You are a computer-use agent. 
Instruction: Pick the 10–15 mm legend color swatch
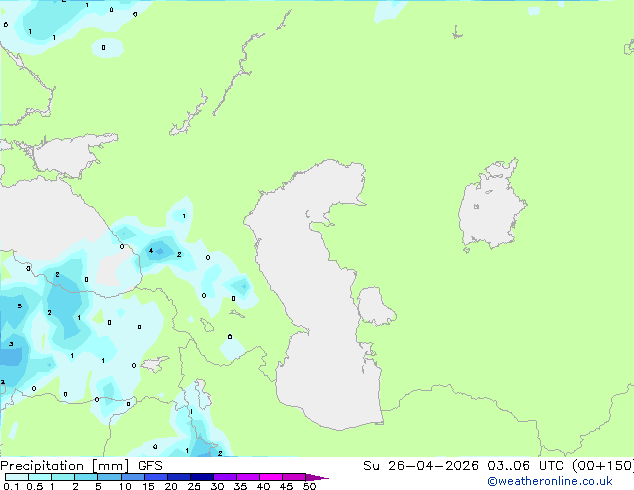click(133, 477)
